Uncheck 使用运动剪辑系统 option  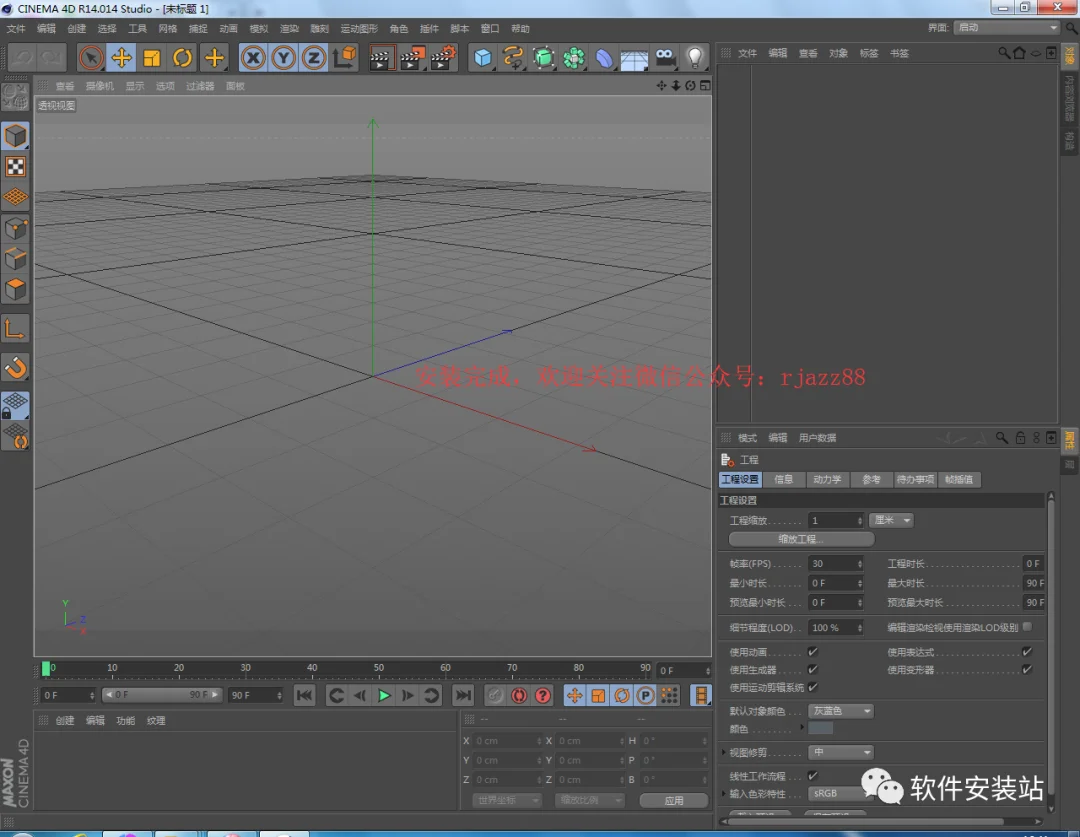(x=813, y=688)
